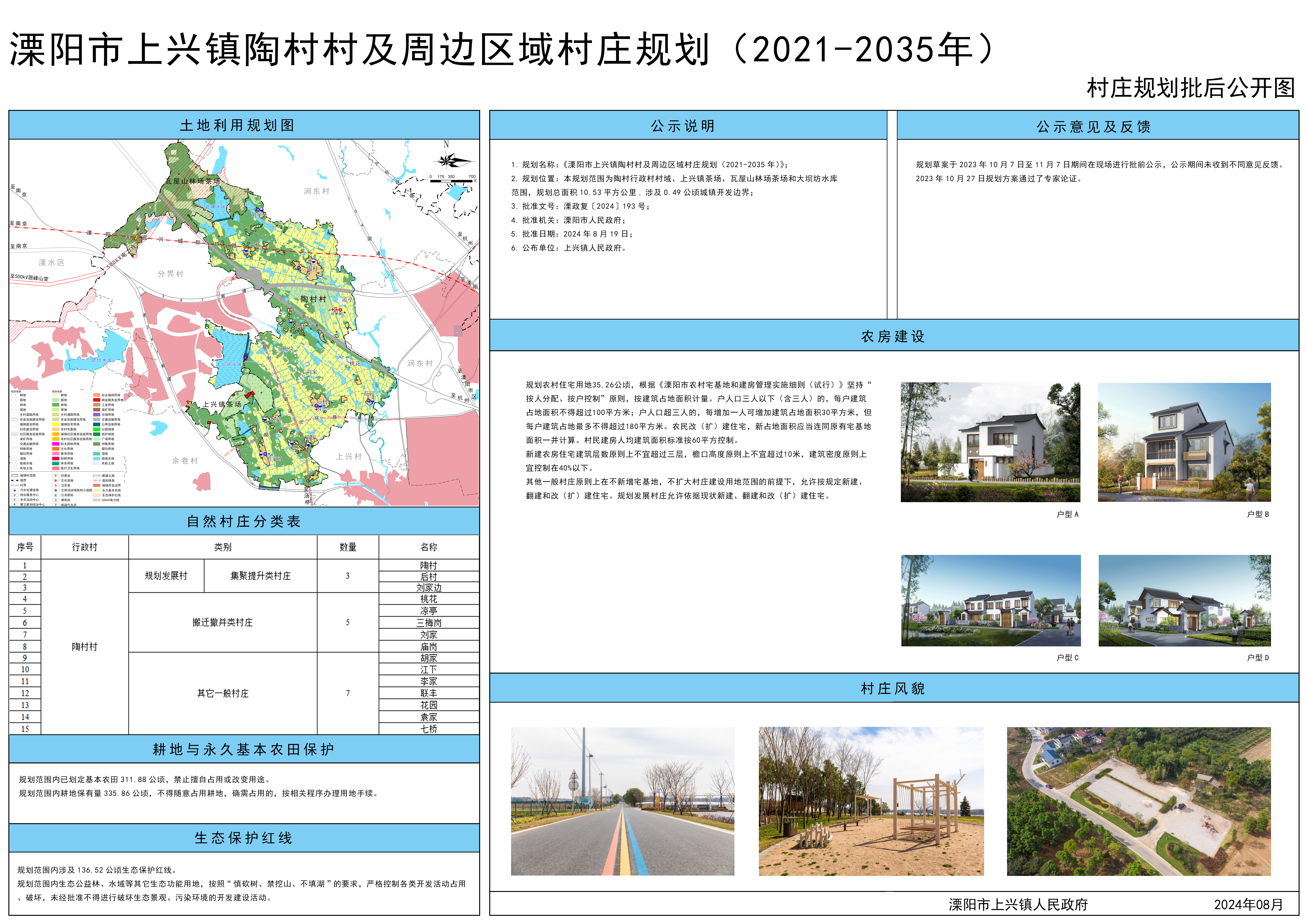Click quantity cell 7 for 其它一般村庄
This screenshot has width=1307, height=924.
348,694
